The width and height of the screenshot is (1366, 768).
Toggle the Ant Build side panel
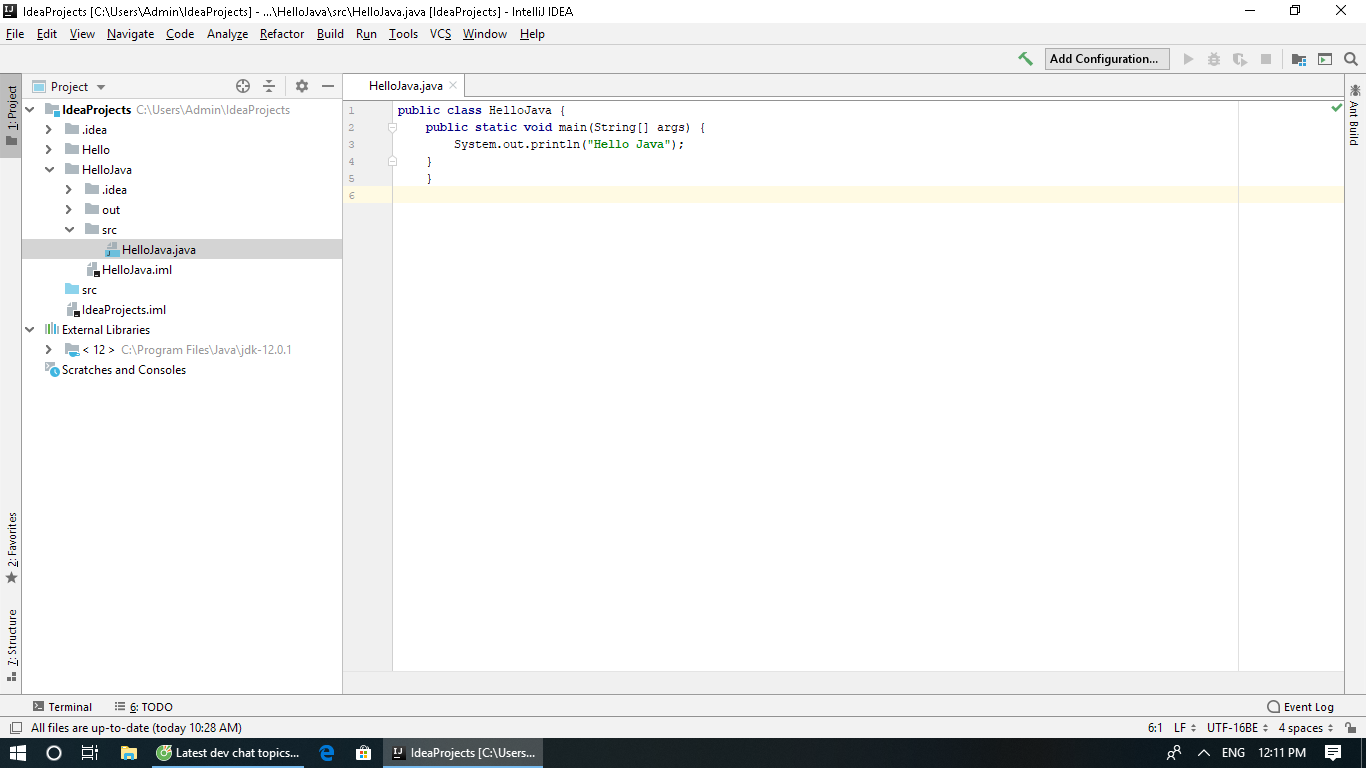[1354, 116]
